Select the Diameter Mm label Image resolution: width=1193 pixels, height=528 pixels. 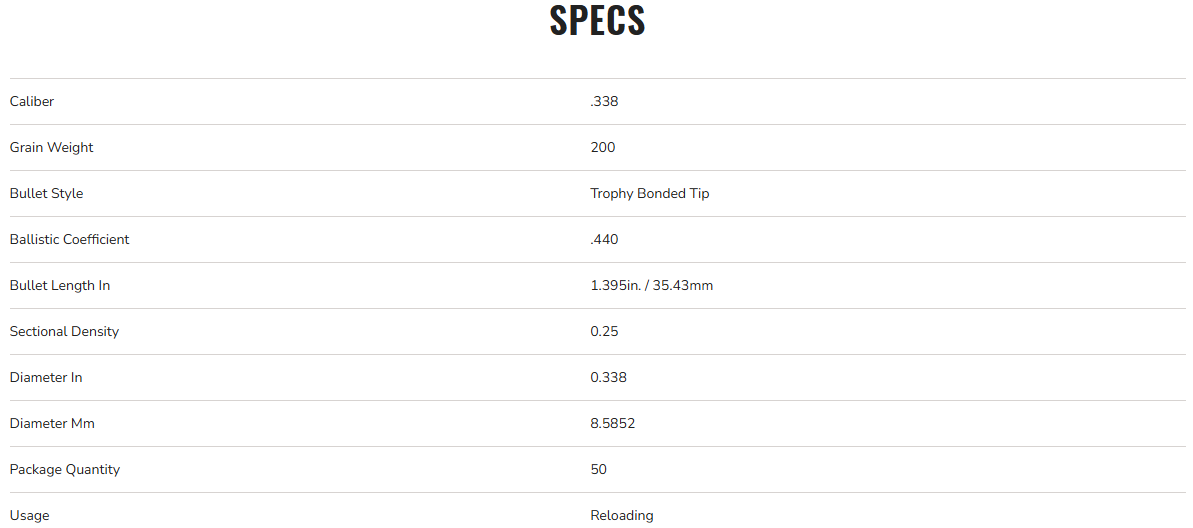52,423
